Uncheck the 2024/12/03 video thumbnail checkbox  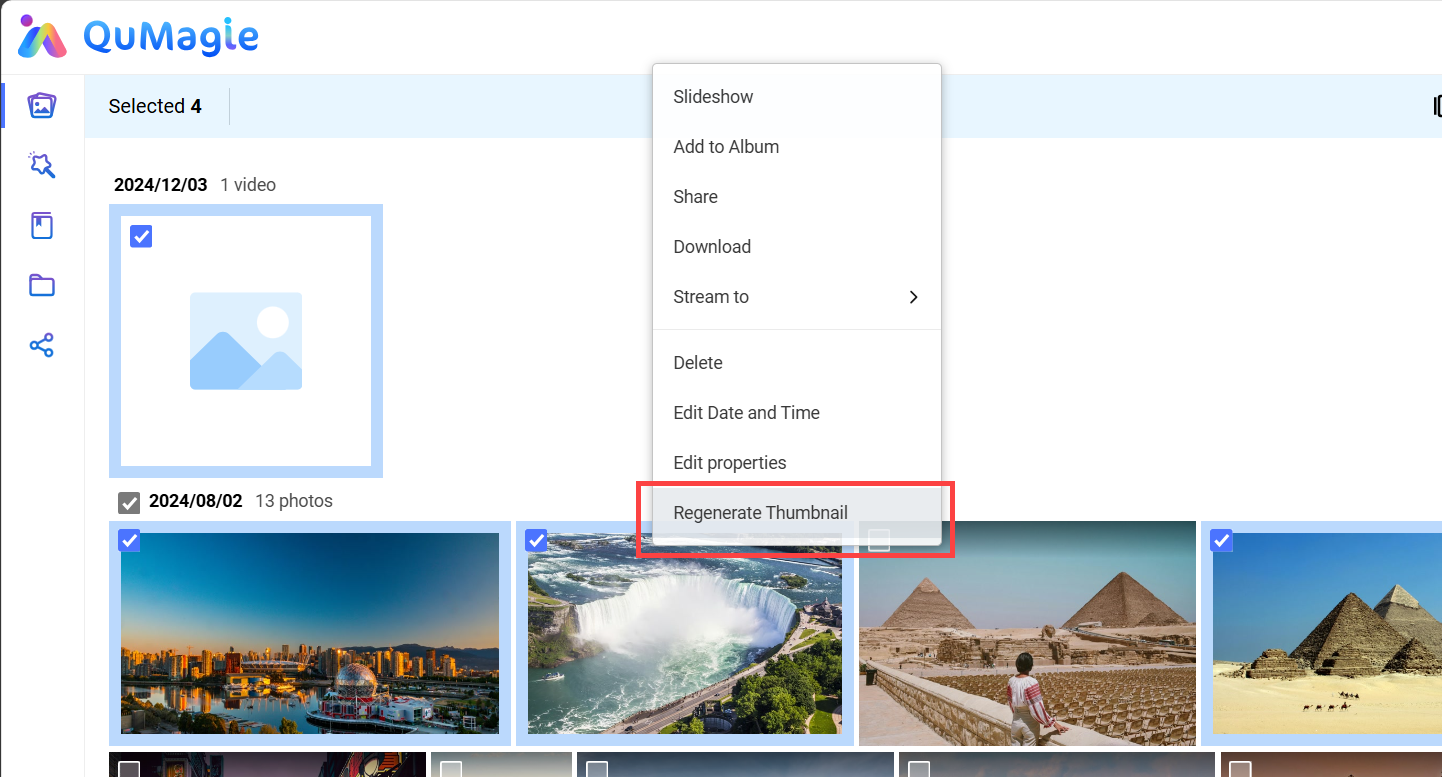(x=141, y=236)
